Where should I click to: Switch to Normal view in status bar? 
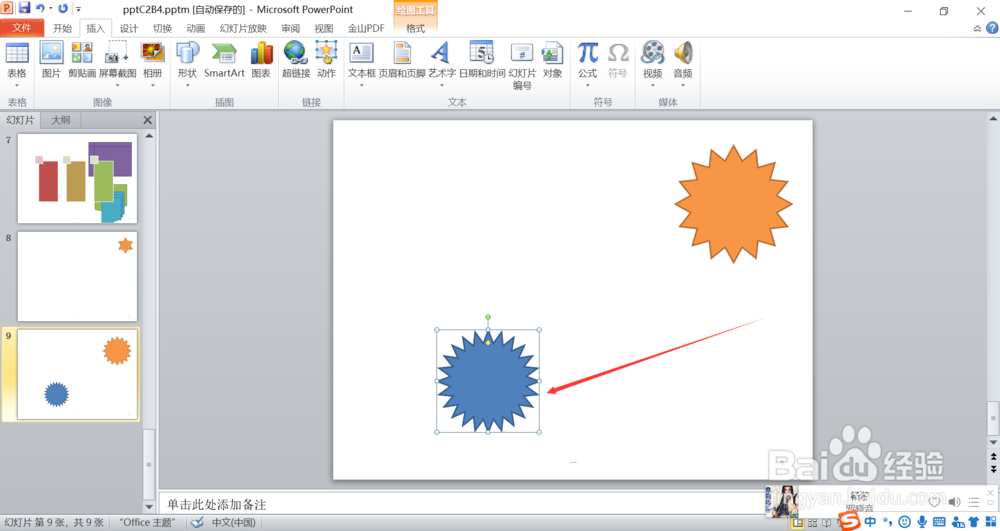797,523
